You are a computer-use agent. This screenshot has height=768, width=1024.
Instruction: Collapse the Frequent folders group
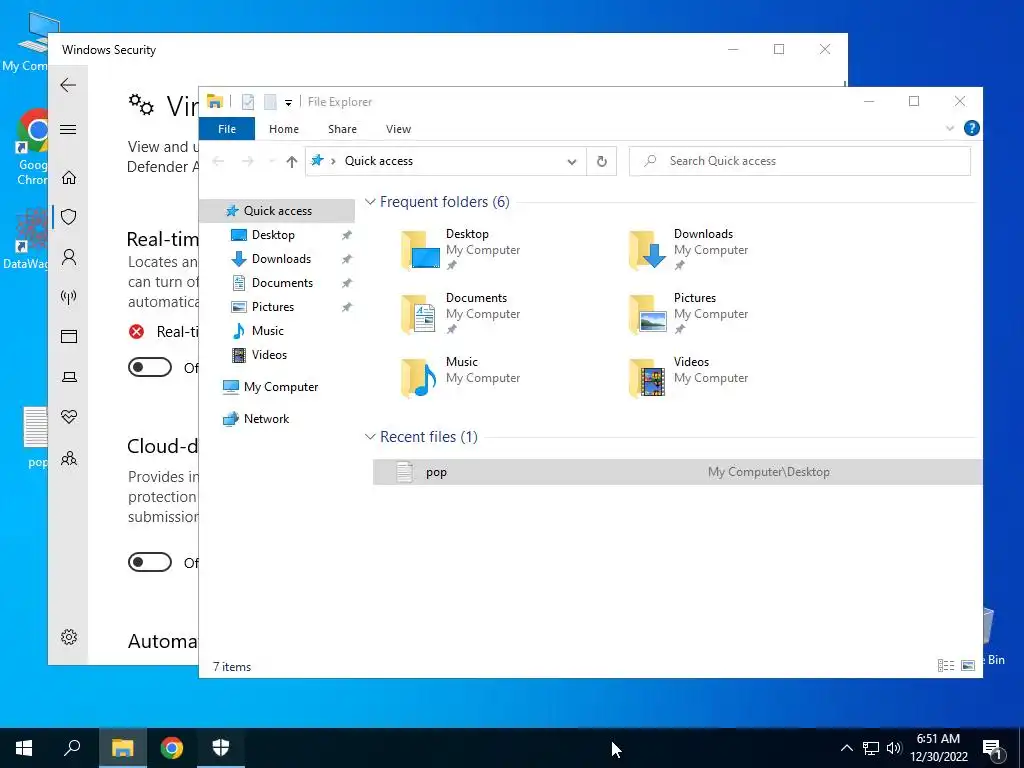click(x=370, y=202)
